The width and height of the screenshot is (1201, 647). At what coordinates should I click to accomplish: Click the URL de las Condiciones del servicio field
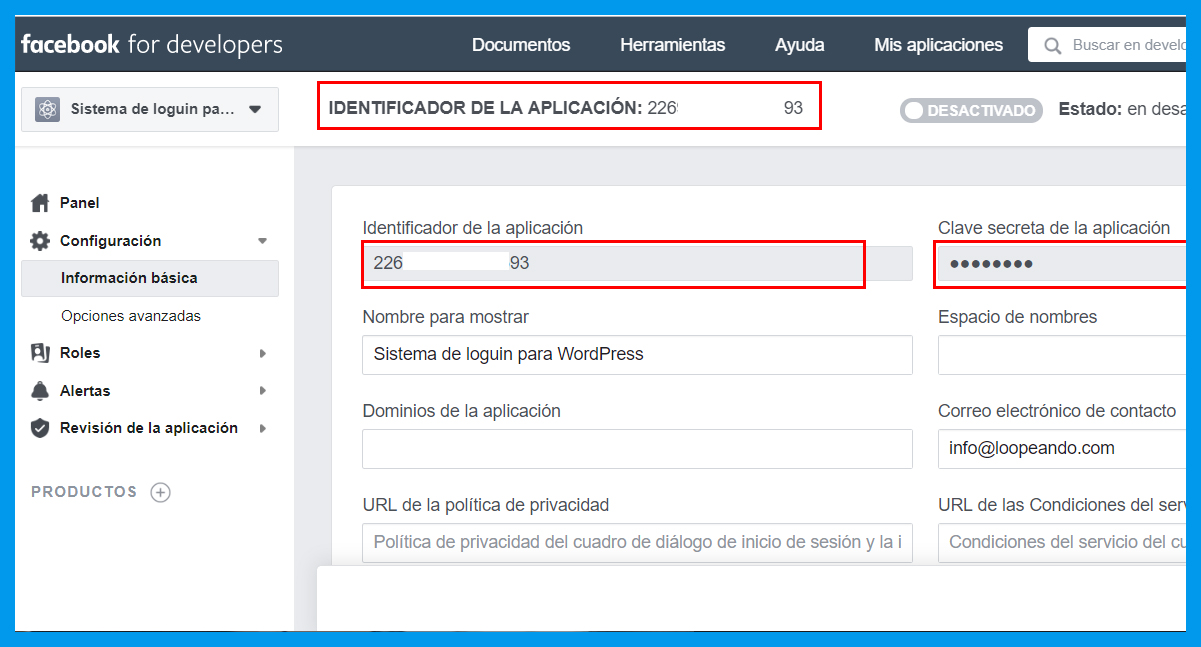[x=1062, y=543]
